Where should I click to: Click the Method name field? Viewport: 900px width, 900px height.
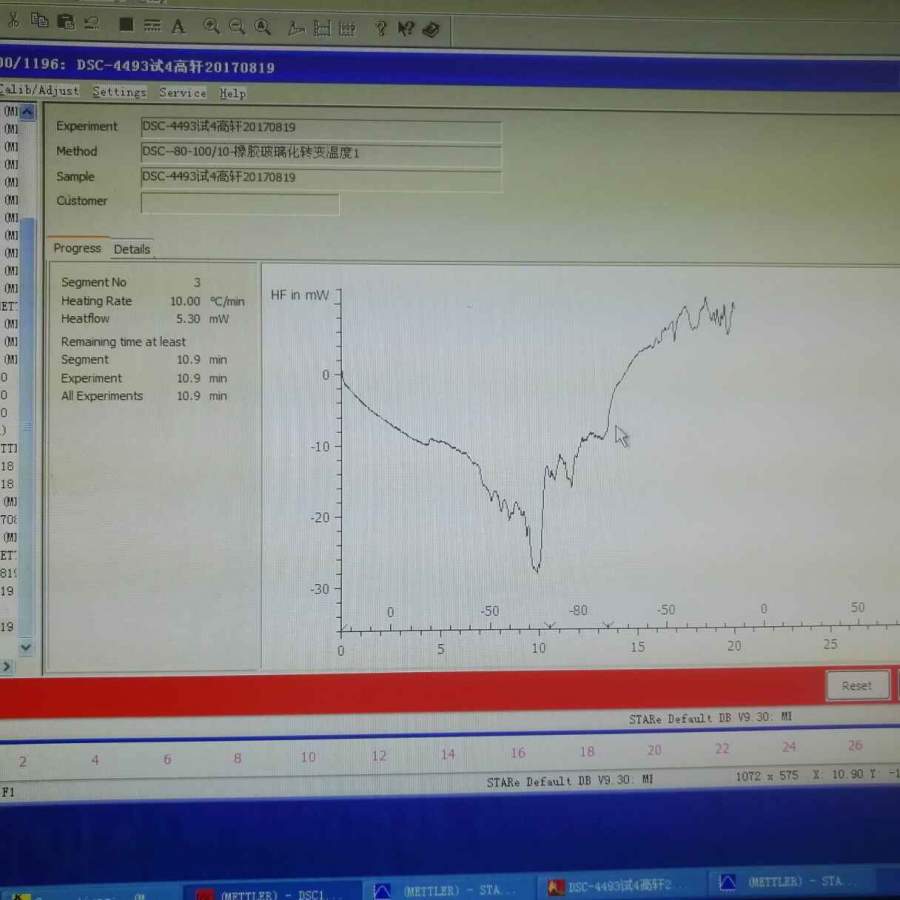[321, 154]
